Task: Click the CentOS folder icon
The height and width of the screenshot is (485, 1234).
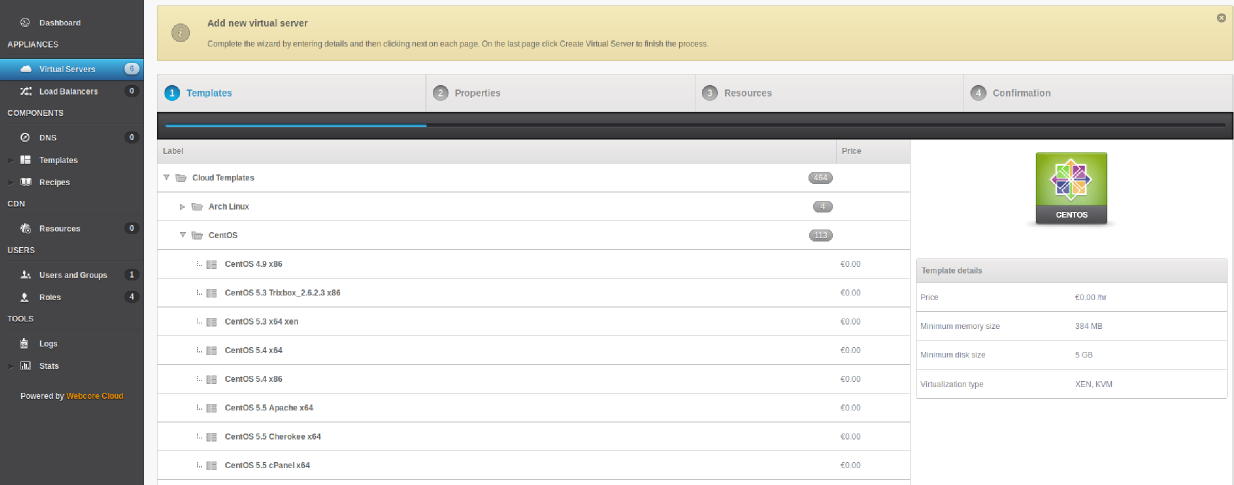Action: click(x=197, y=236)
